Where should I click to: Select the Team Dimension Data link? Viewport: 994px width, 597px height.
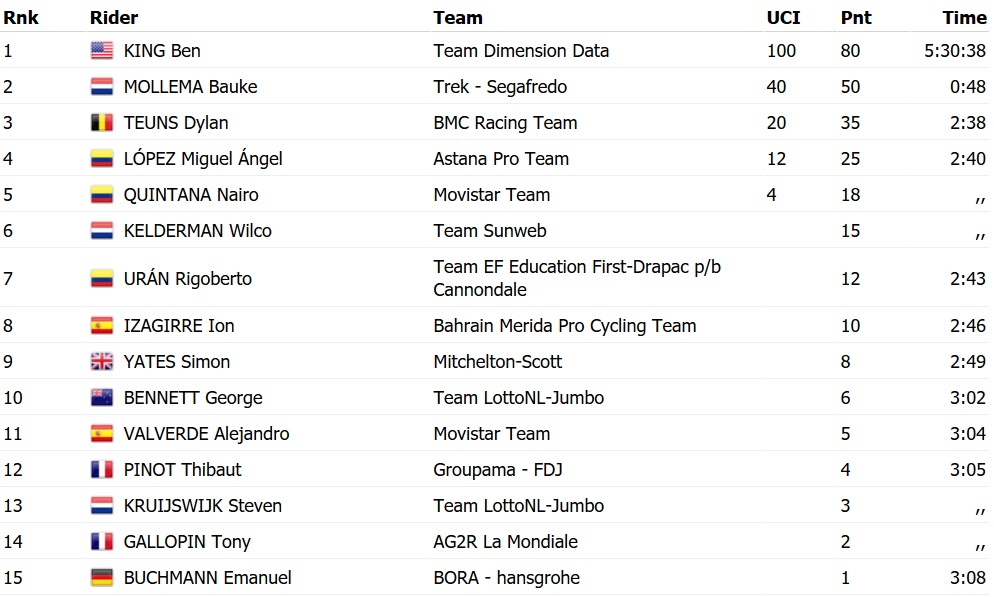click(x=521, y=51)
